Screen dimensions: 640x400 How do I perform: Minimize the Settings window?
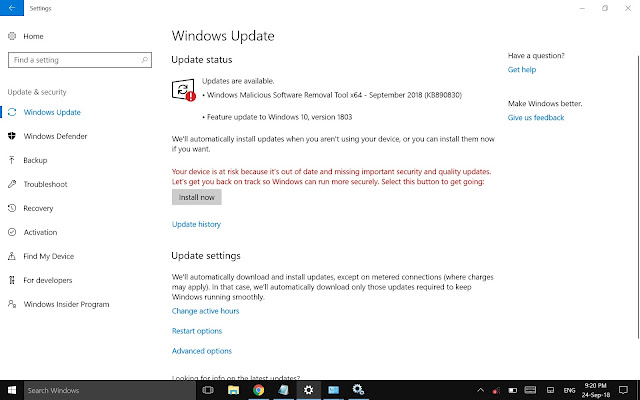(x=582, y=8)
